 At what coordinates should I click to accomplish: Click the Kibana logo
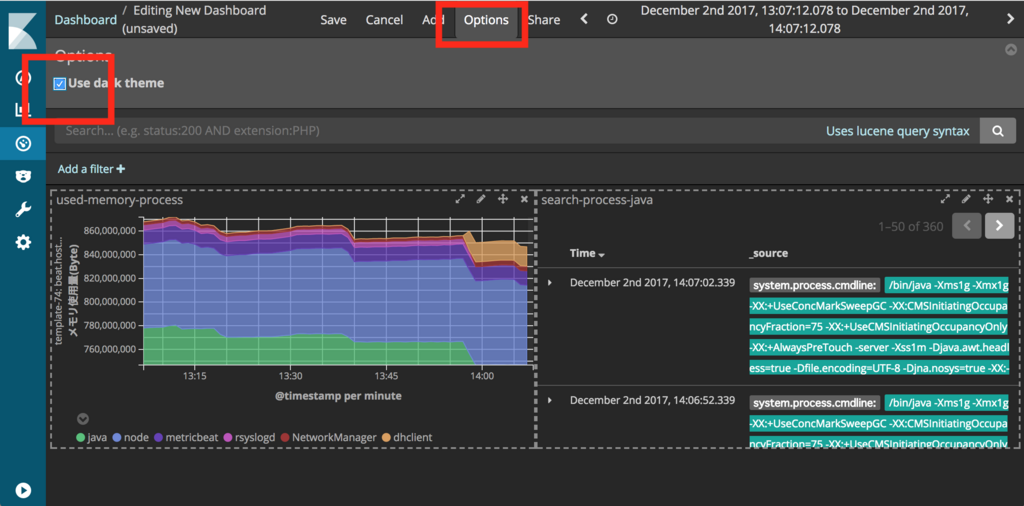click(x=23, y=29)
